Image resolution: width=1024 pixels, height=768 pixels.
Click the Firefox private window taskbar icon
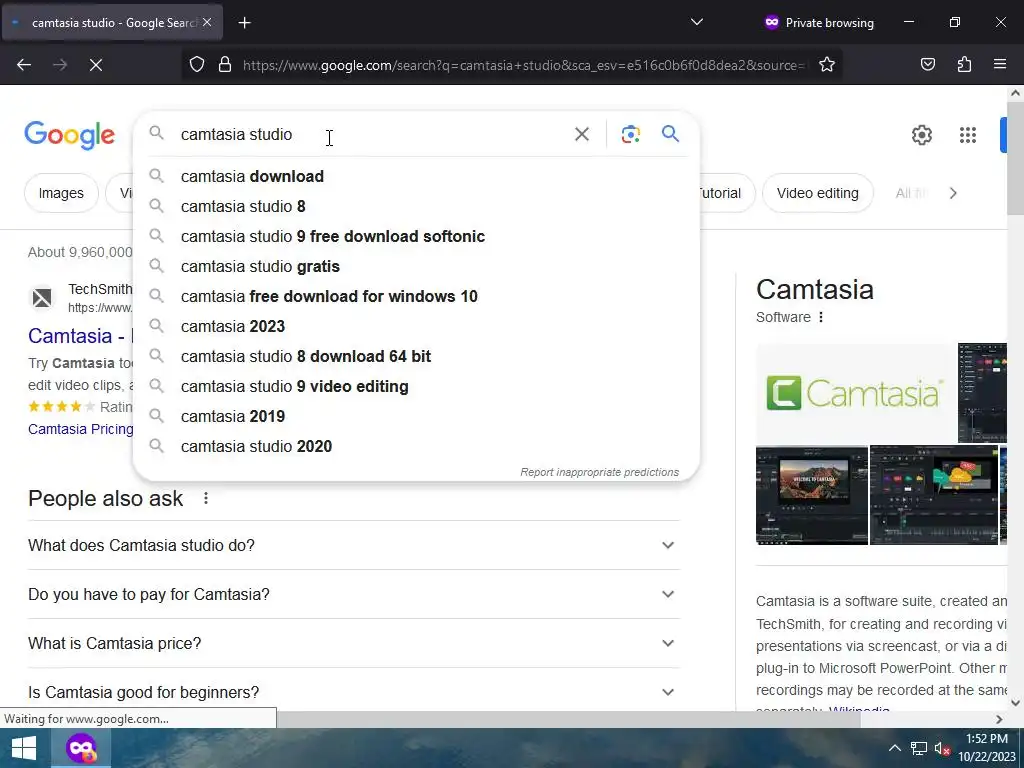point(81,748)
